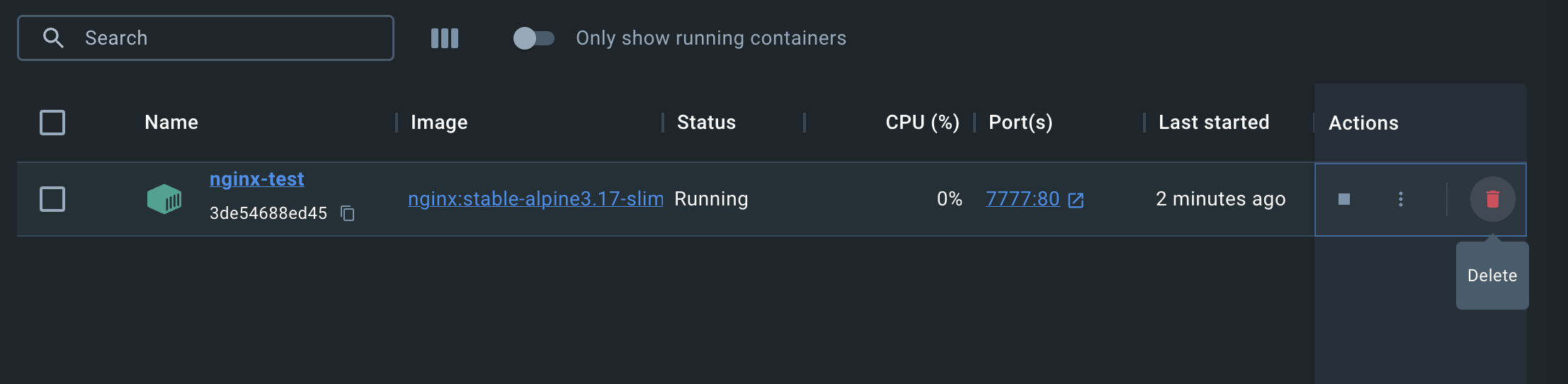Delete the nginx-test container with trash icon

[x=1492, y=199]
